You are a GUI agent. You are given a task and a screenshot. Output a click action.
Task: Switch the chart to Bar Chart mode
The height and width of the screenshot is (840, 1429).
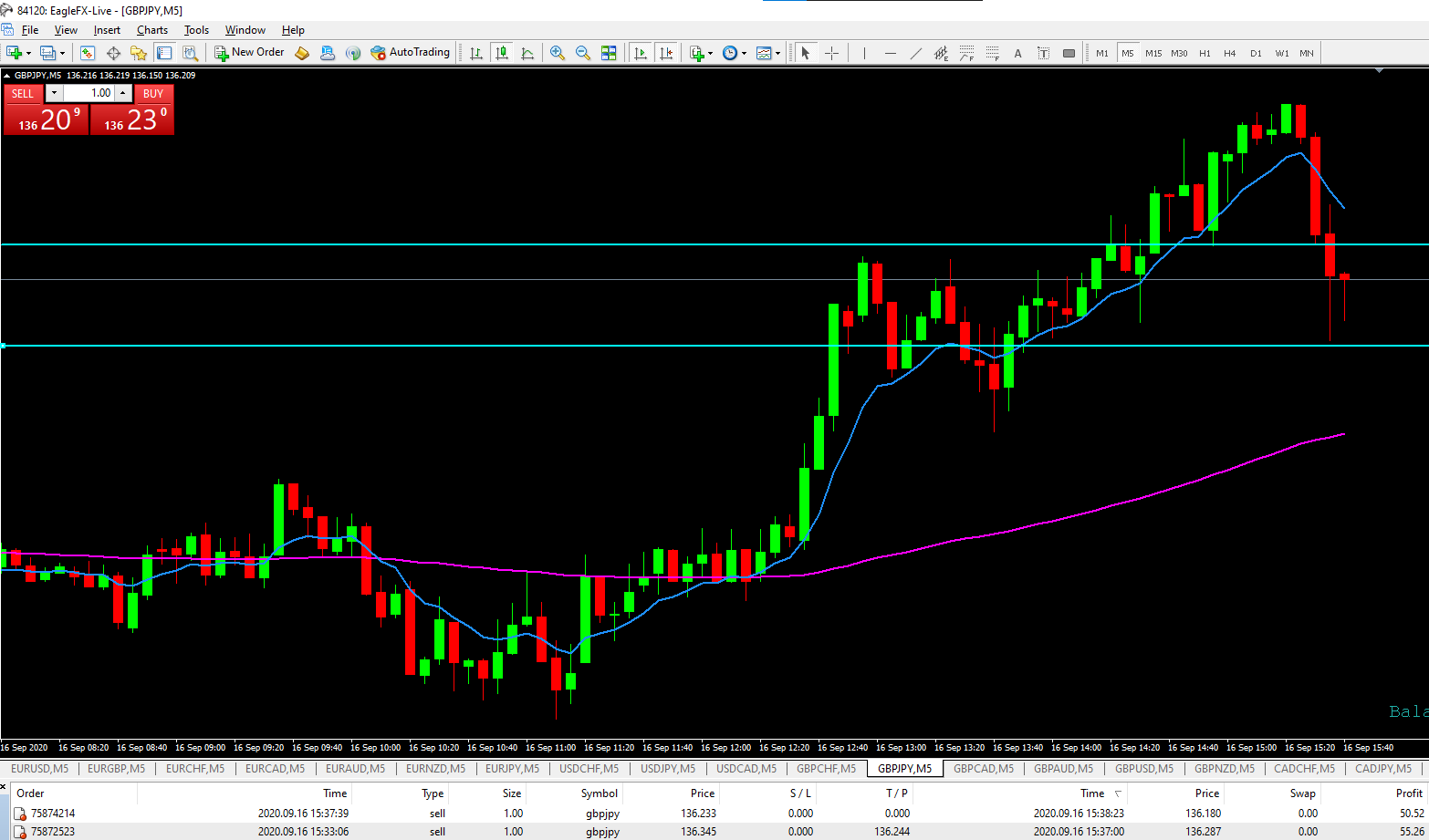[x=476, y=53]
